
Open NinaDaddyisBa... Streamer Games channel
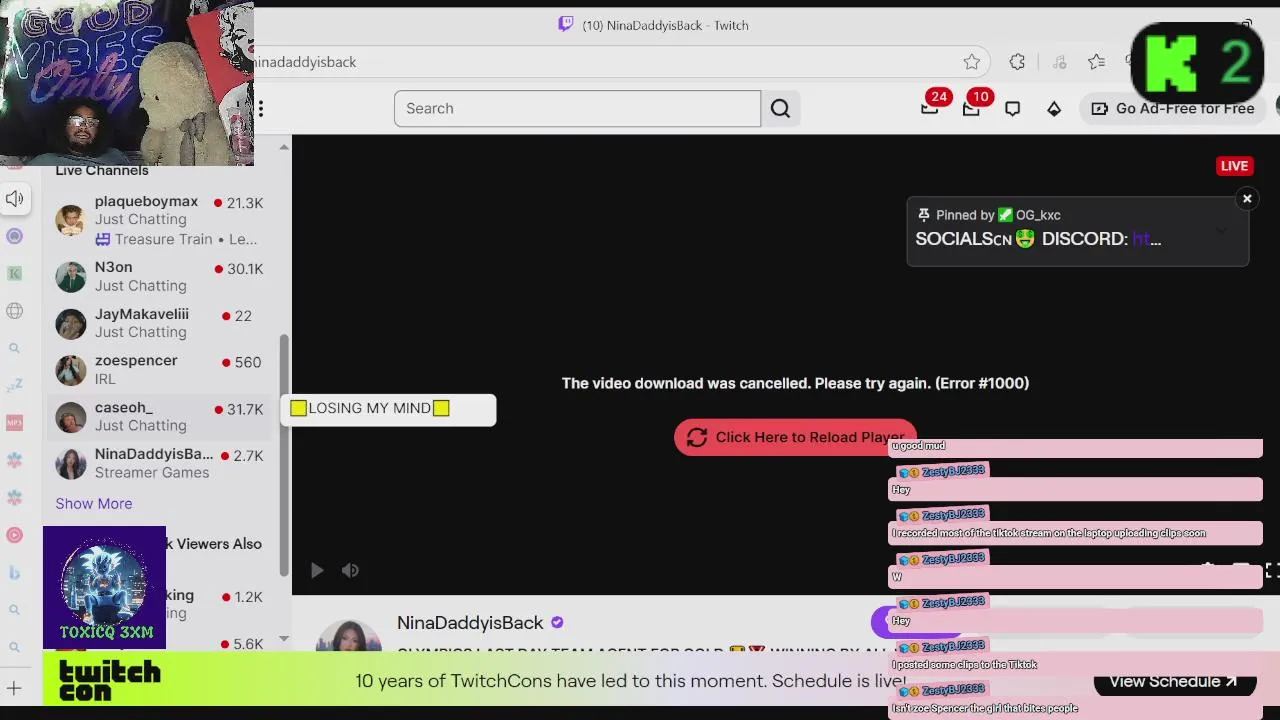click(159, 463)
